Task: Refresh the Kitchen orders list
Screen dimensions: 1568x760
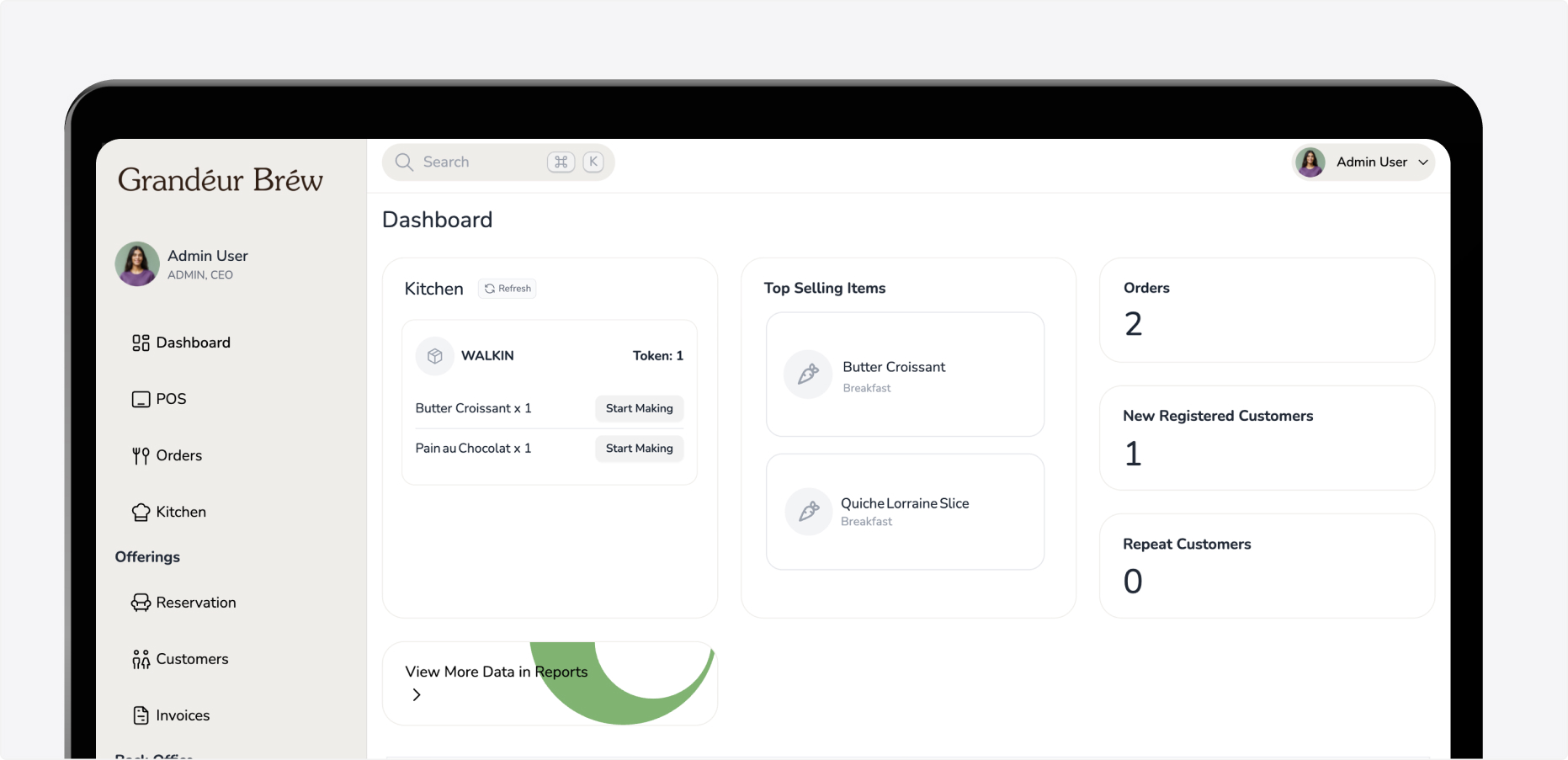Action: point(508,289)
